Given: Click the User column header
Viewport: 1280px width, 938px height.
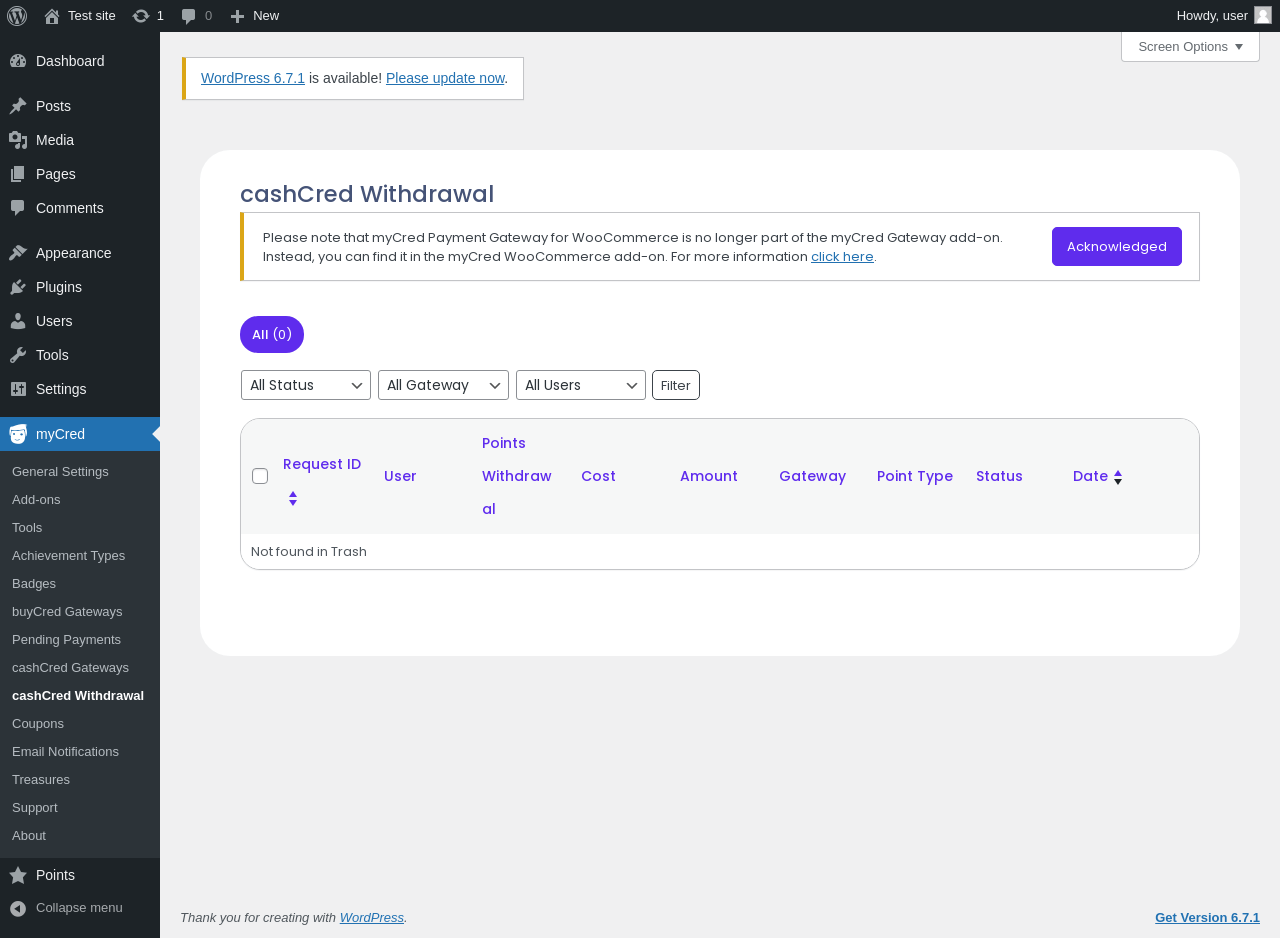Looking at the screenshot, I should coord(400,476).
